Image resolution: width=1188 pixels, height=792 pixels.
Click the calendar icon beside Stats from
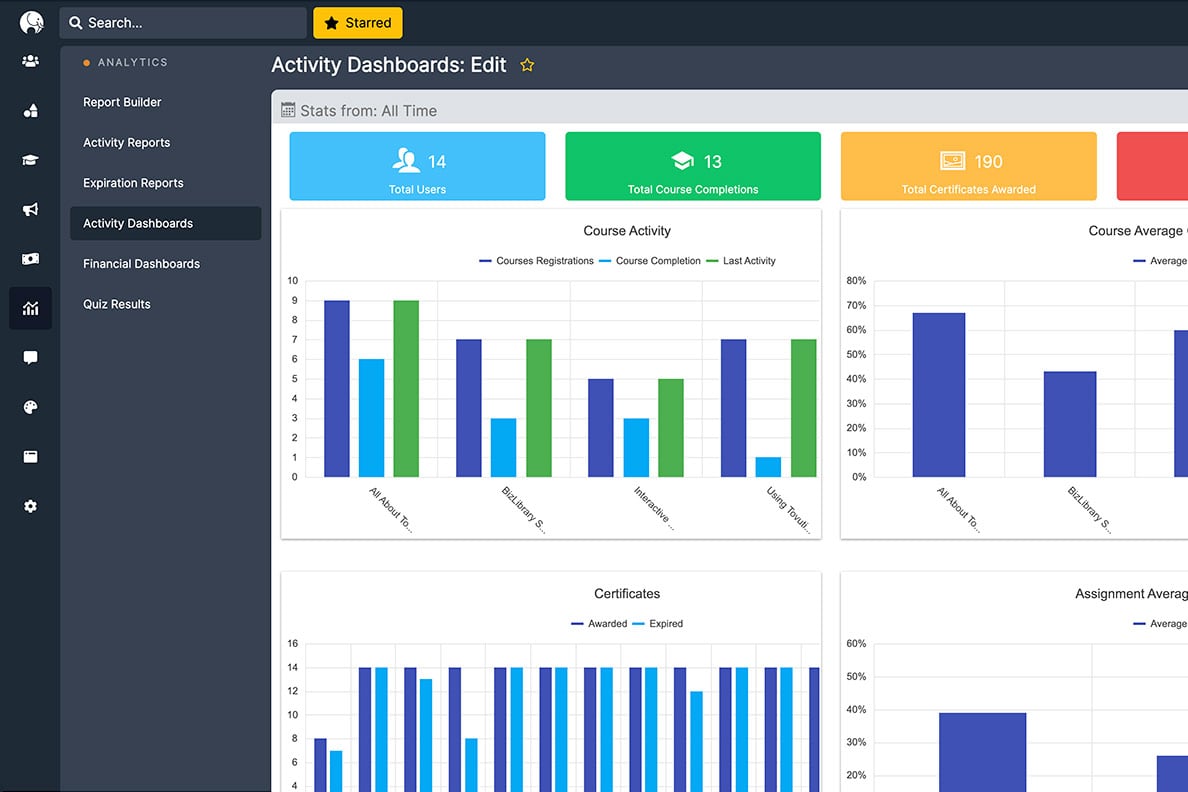pyautogui.click(x=290, y=110)
